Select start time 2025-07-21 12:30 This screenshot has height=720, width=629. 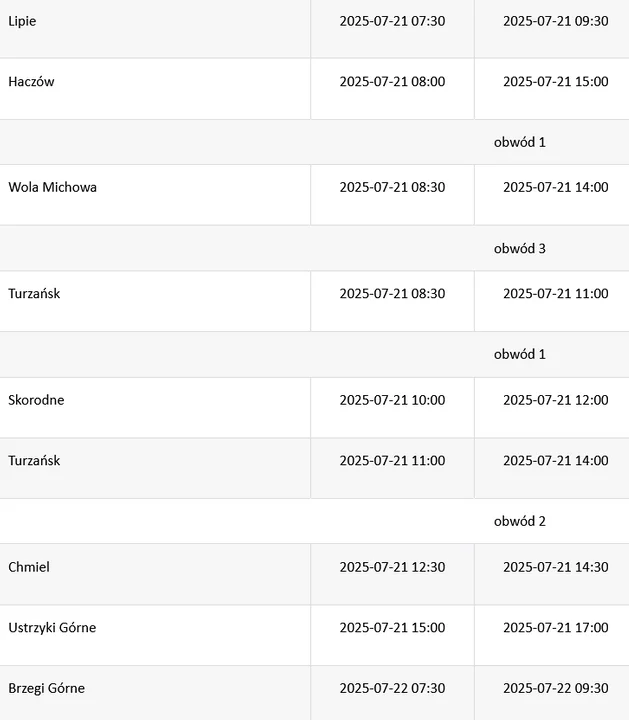pyautogui.click(x=392, y=567)
